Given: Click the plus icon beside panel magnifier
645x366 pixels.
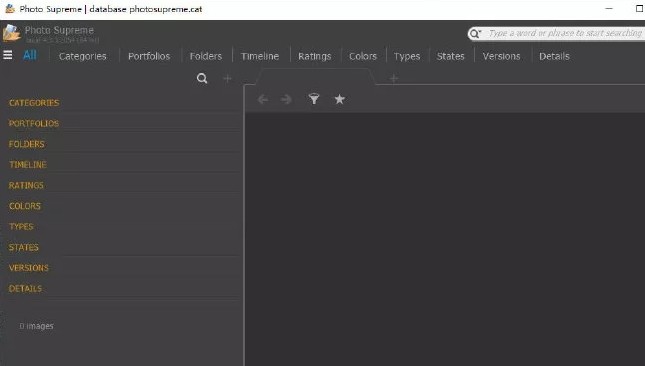Looking at the screenshot, I should (x=227, y=78).
